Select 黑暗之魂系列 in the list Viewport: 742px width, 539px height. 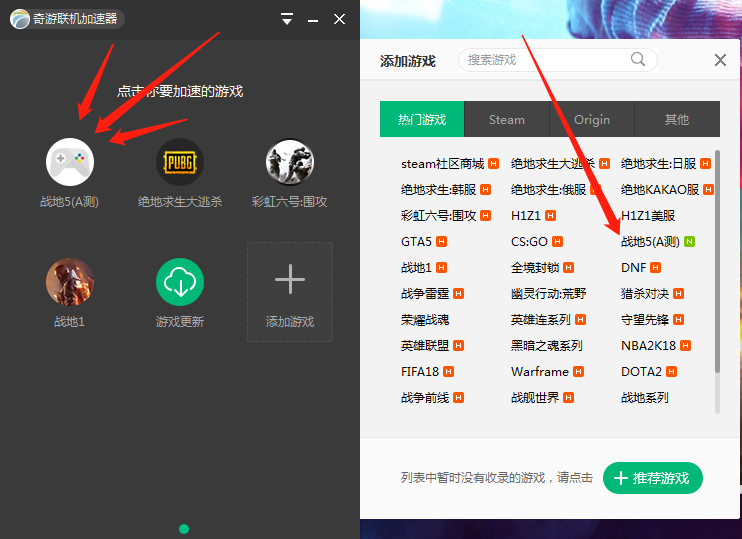(547, 346)
